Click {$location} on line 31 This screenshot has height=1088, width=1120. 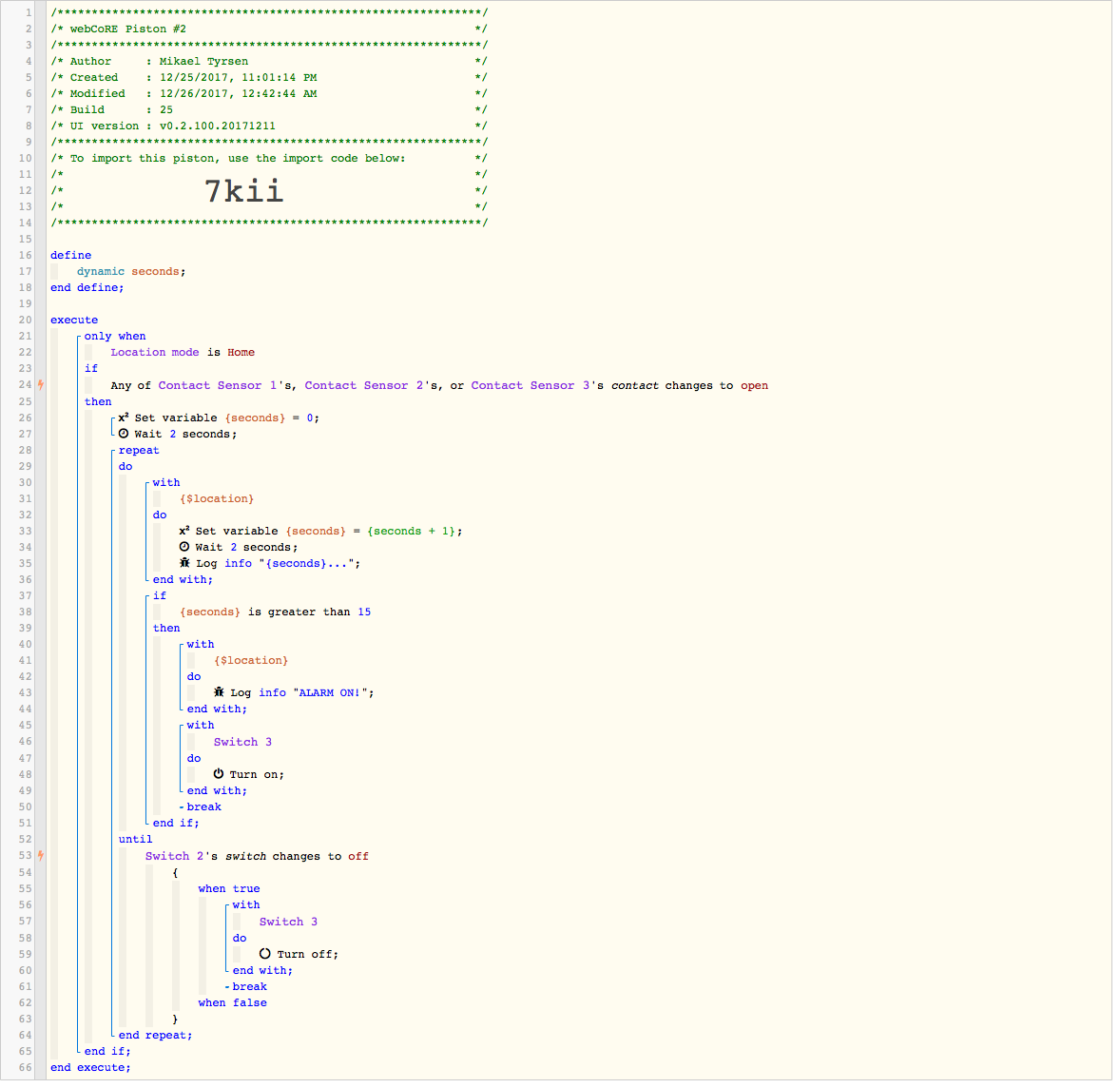coord(217,498)
